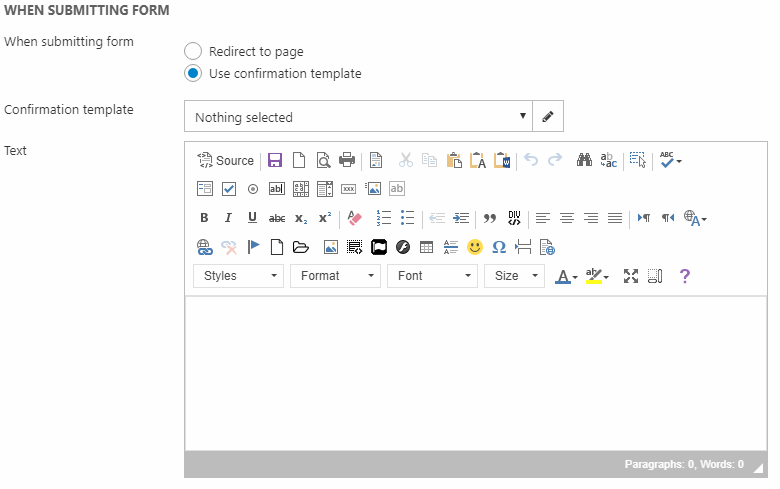
Task: Click the Print icon in toolbar
Action: tap(346, 160)
